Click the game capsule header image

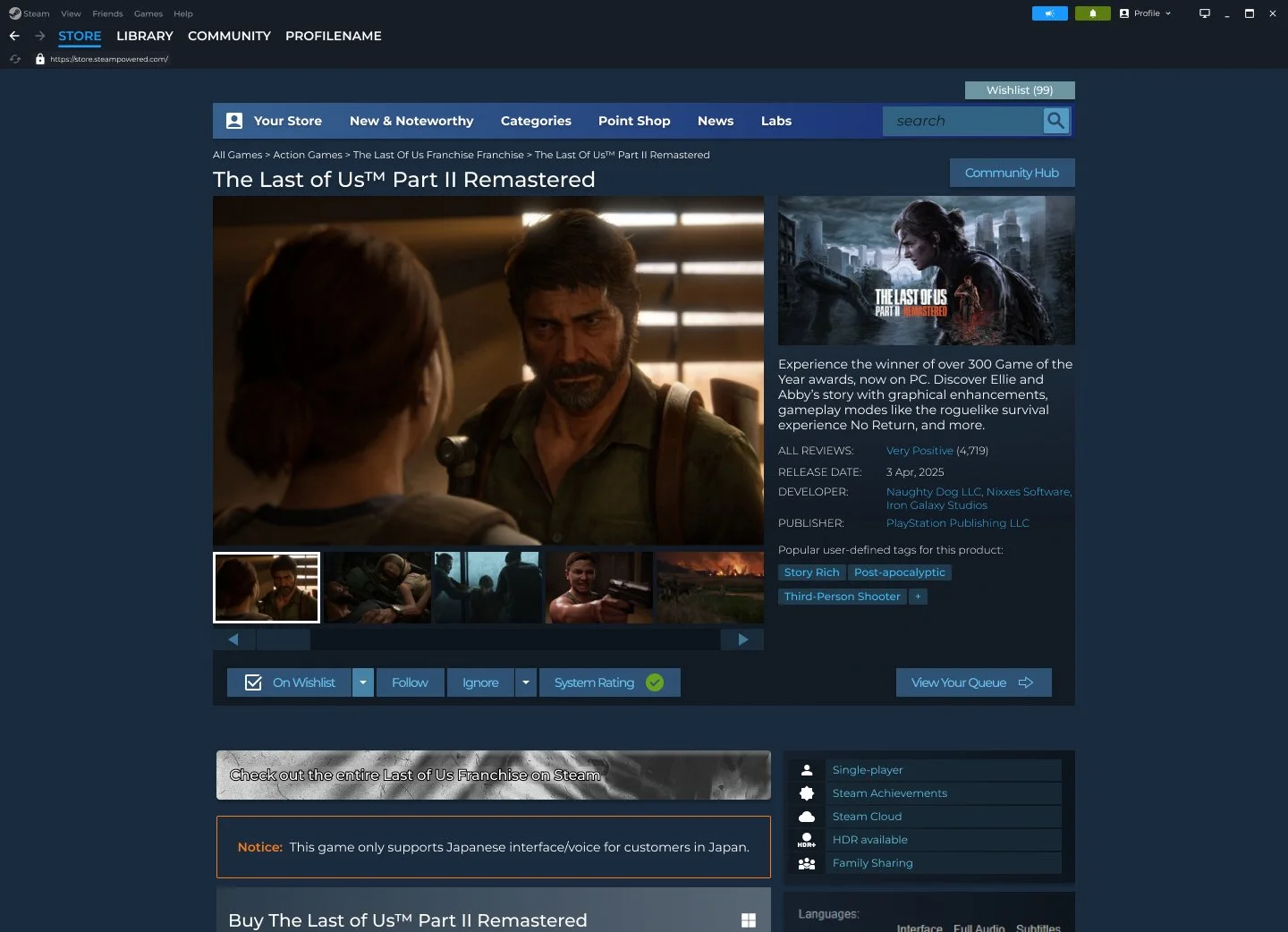tap(927, 271)
